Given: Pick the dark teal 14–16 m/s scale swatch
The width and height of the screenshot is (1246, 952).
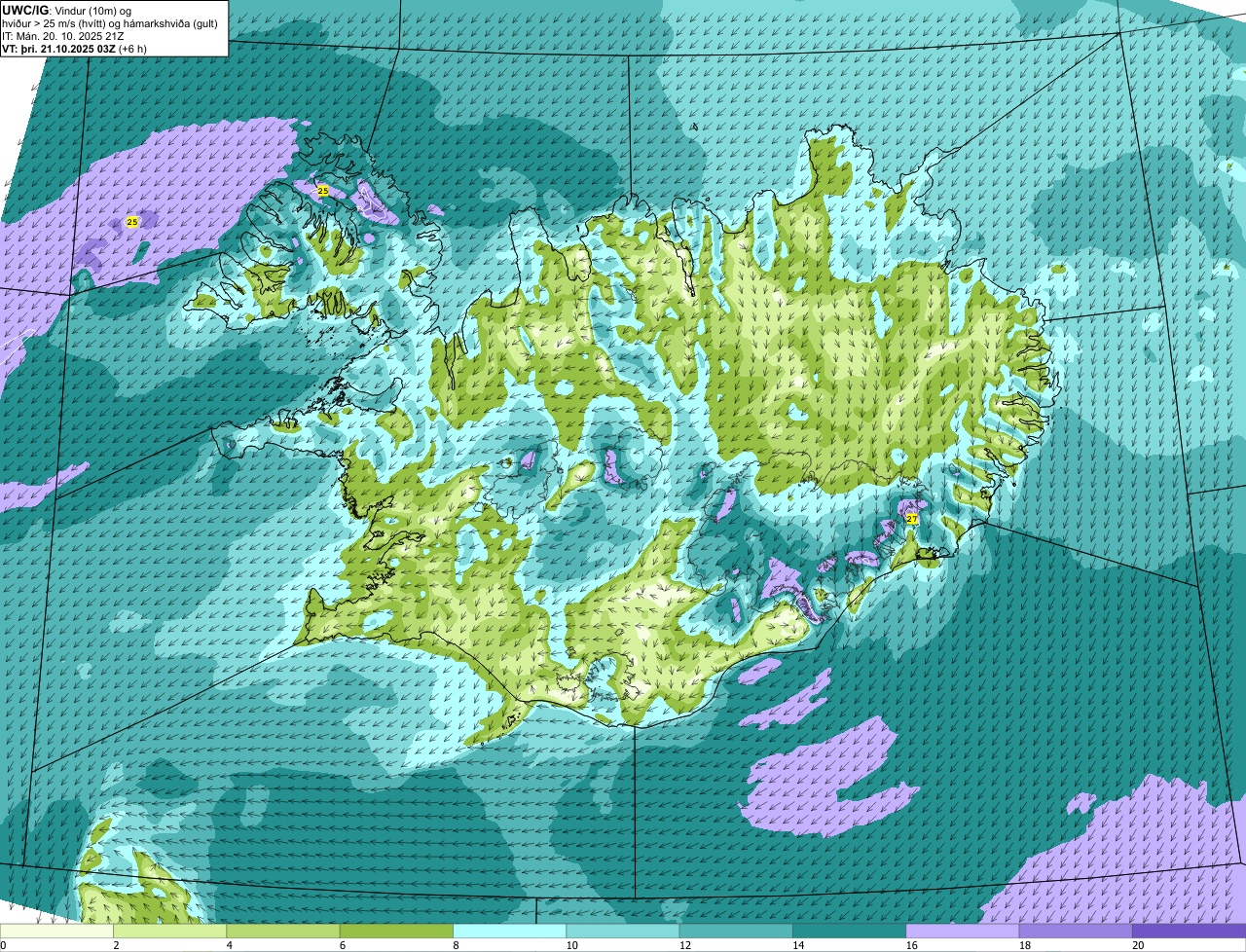Looking at the screenshot, I should point(850,932).
